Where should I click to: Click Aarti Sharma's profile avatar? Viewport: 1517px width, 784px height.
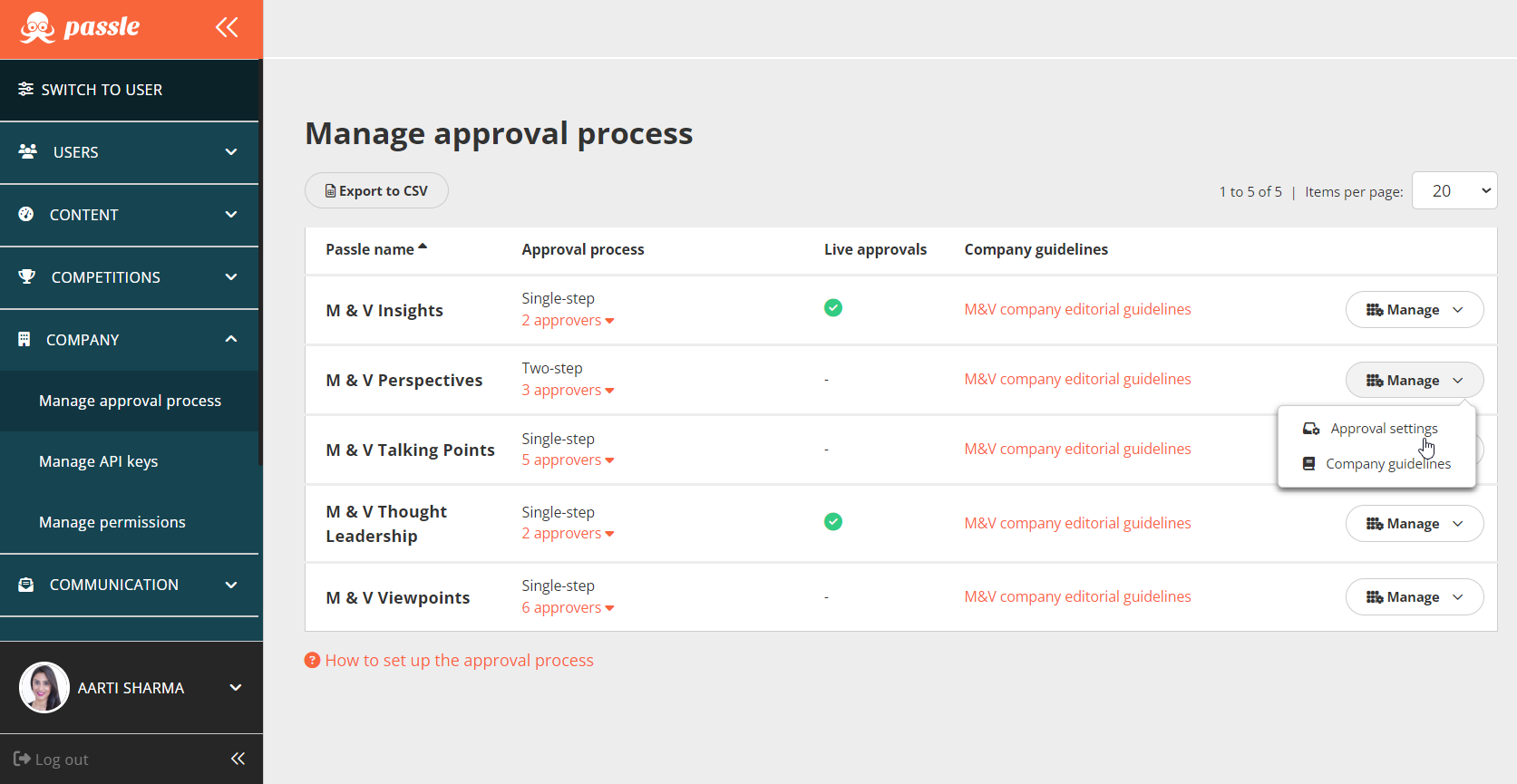[x=44, y=687]
